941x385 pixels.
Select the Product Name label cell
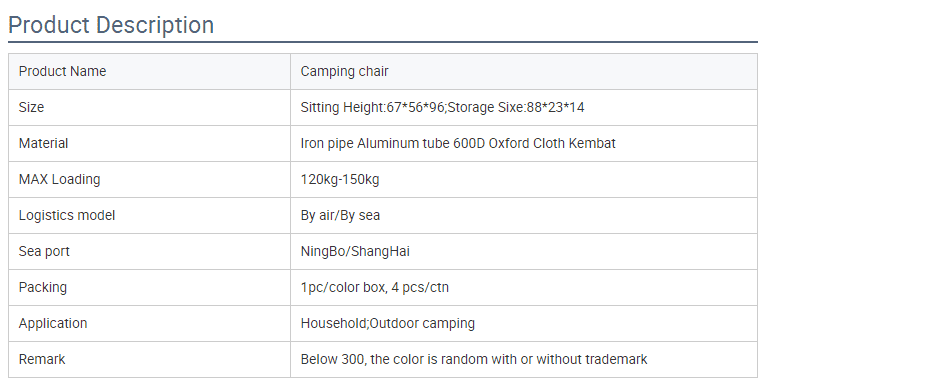click(149, 71)
